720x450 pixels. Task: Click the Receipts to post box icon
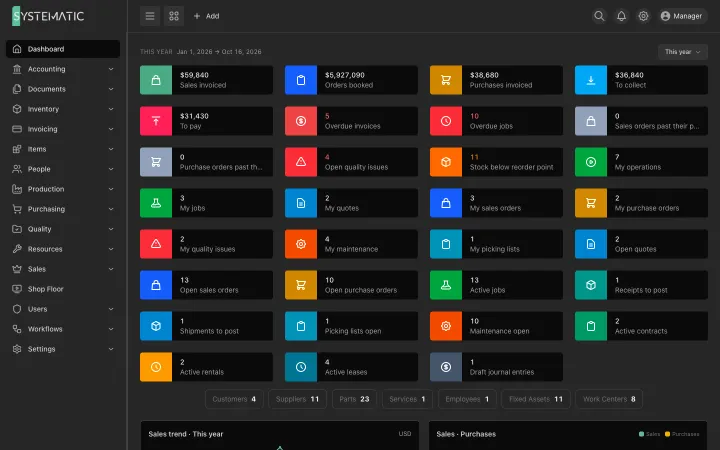(x=591, y=285)
